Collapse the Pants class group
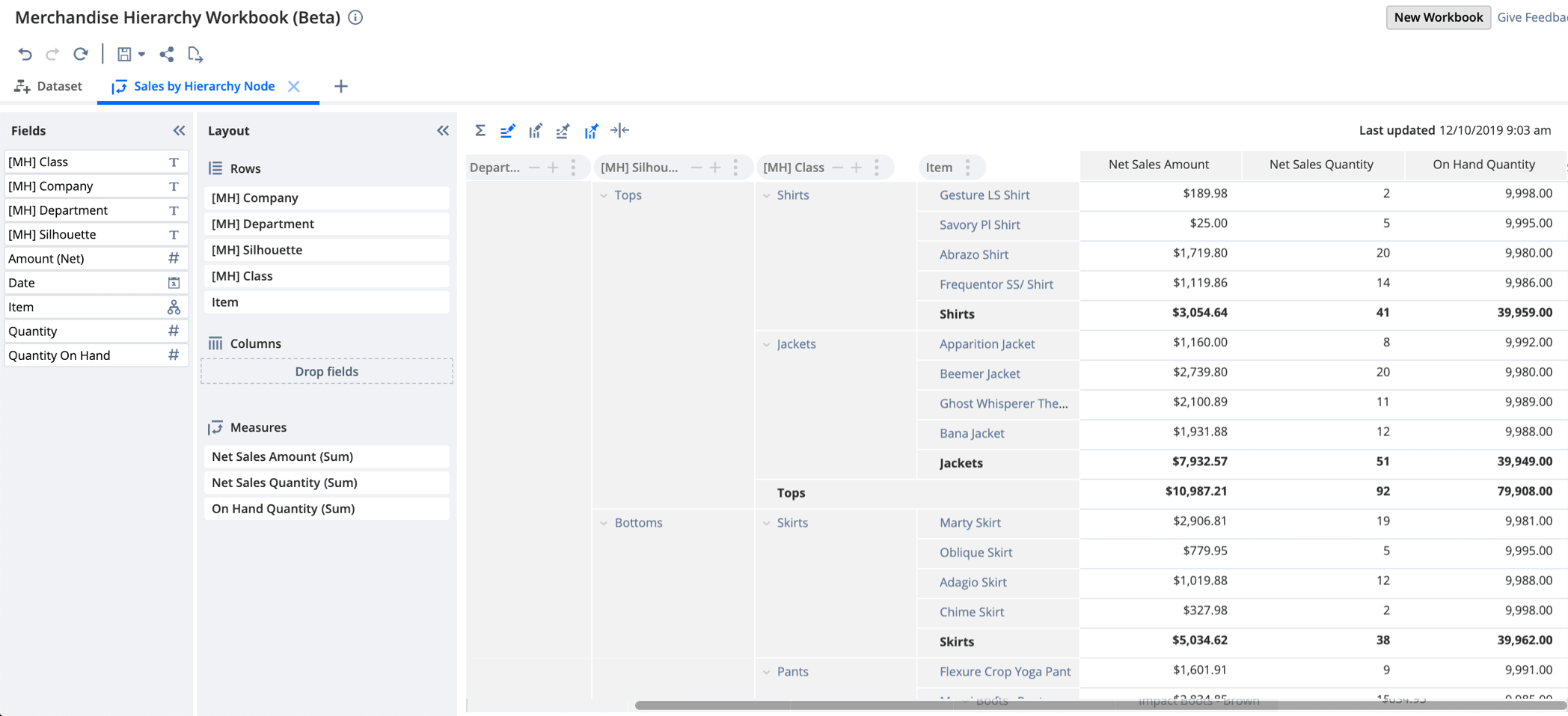The height and width of the screenshot is (716, 1568). click(767, 672)
